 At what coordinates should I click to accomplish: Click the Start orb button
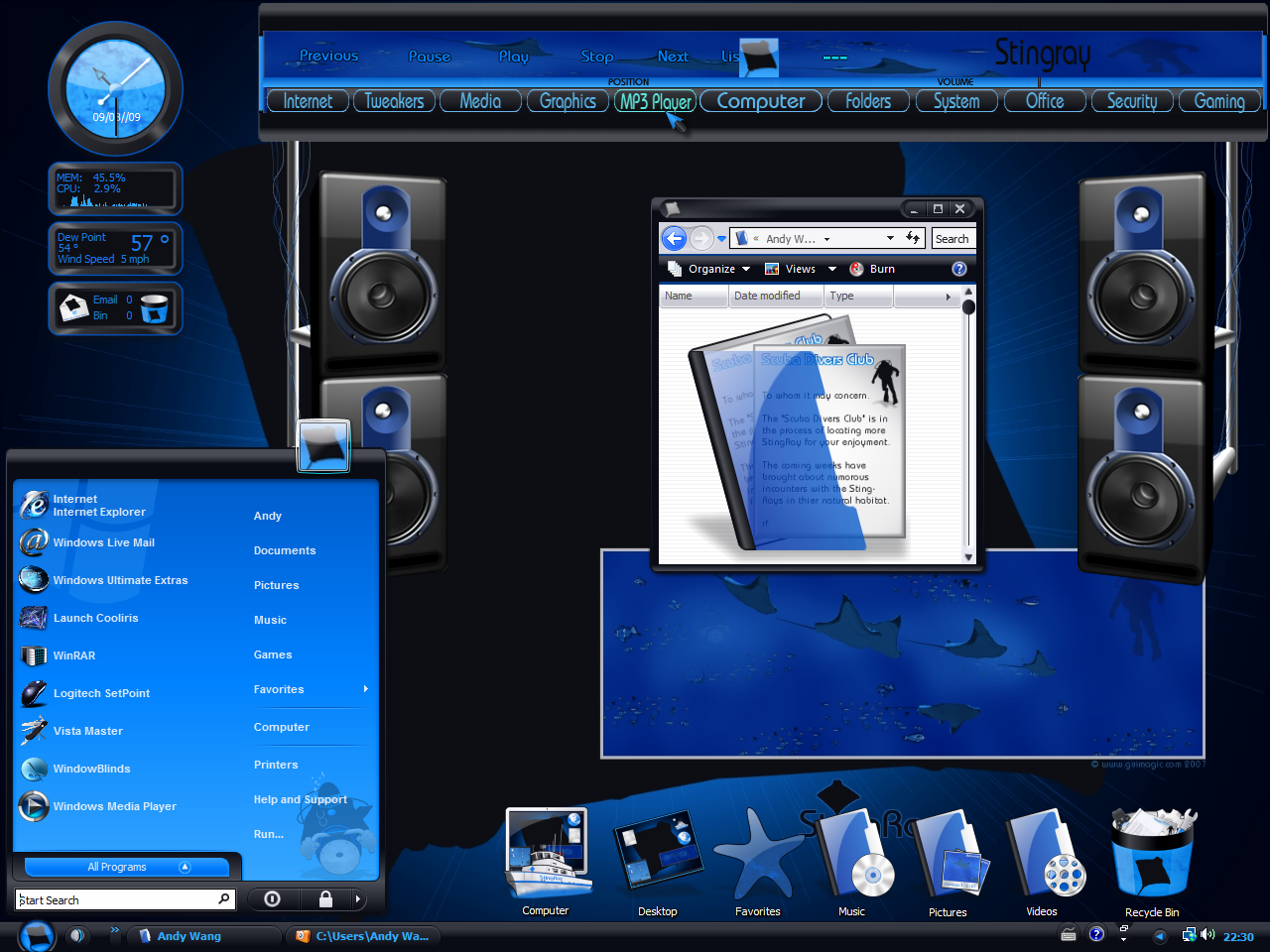[37, 936]
